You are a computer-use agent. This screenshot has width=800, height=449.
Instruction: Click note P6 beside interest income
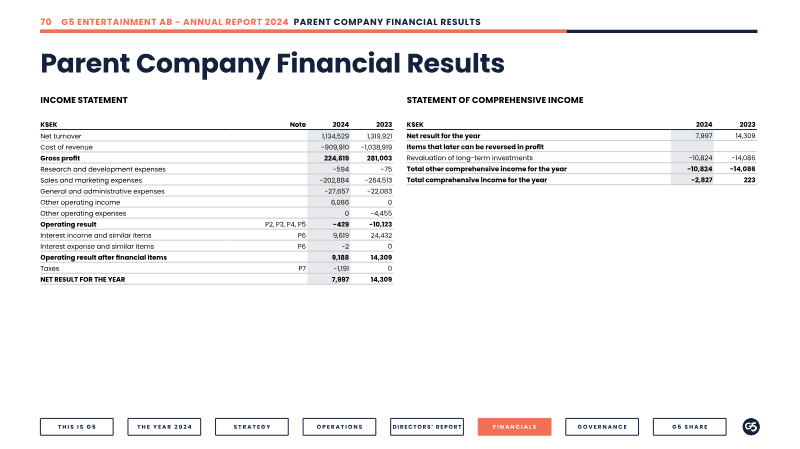(302, 235)
